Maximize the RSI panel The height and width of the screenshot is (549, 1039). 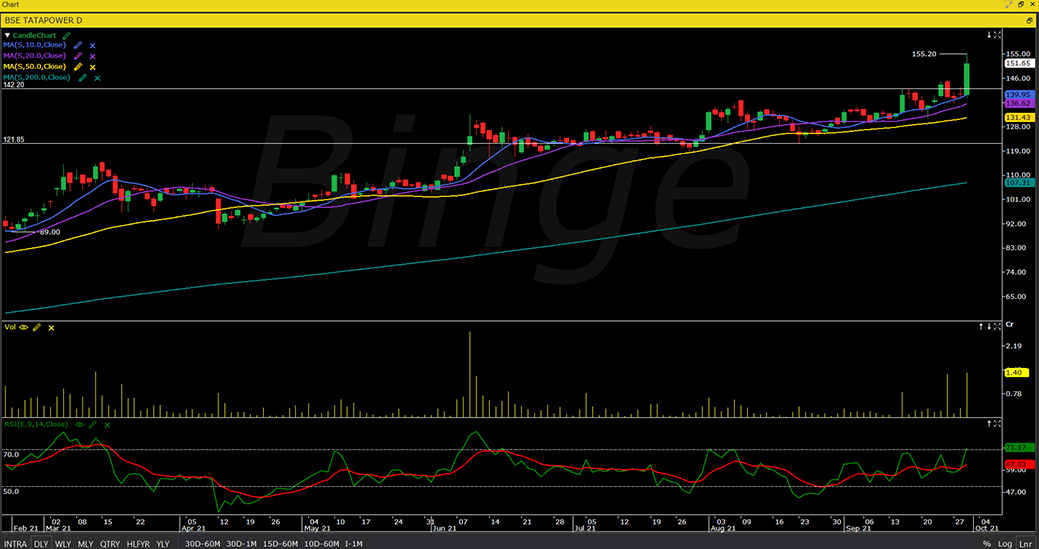[x=997, y=423]
